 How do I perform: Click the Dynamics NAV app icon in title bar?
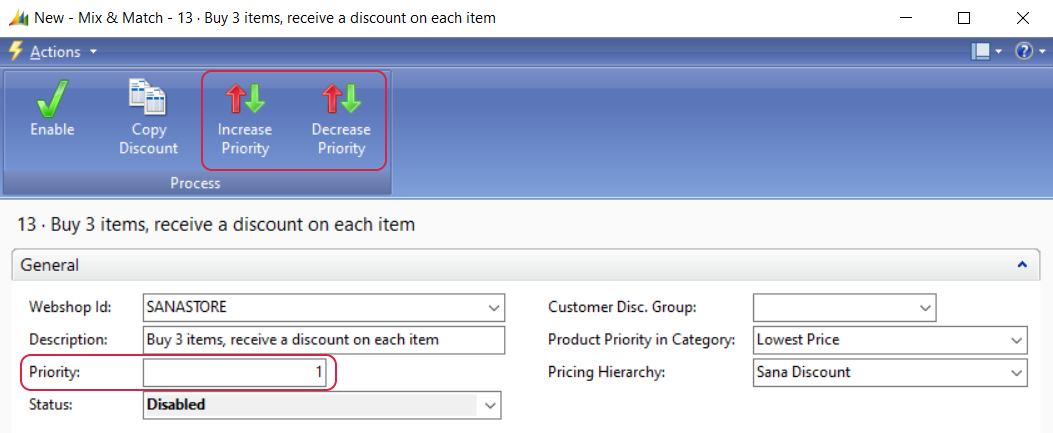(x=16, y=18)
